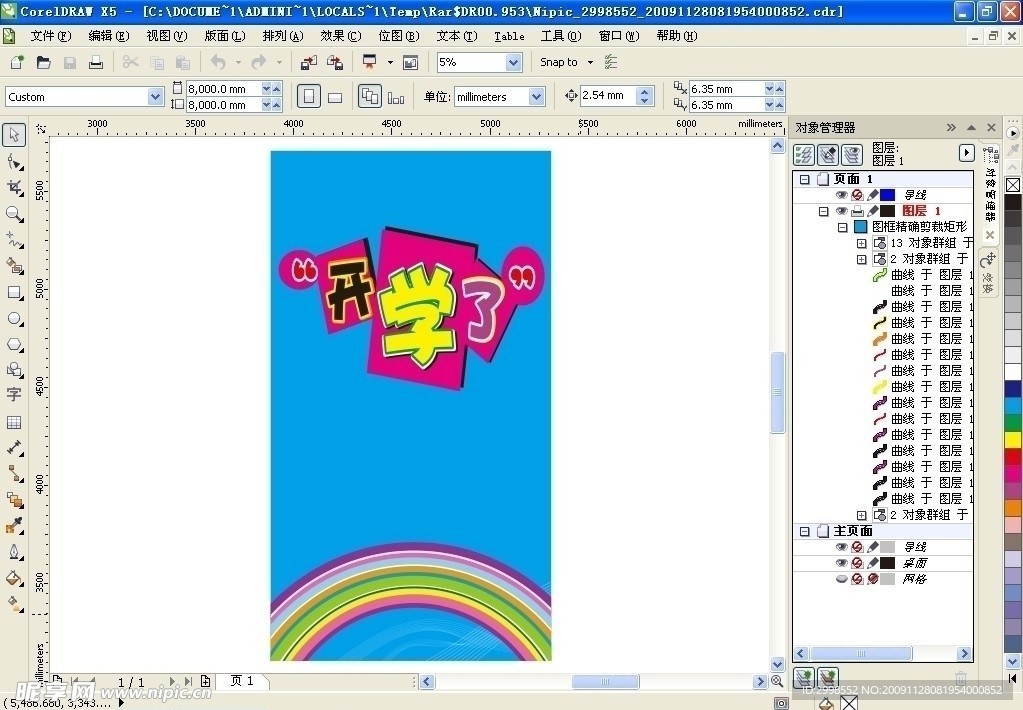
Task: Select the Polygon tool
Action: point(14,345)
